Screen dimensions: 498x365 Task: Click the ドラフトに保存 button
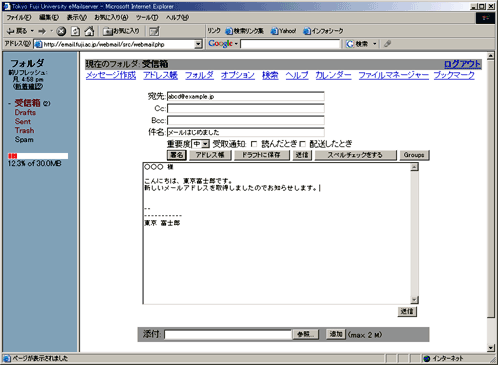tap(261, 155)
